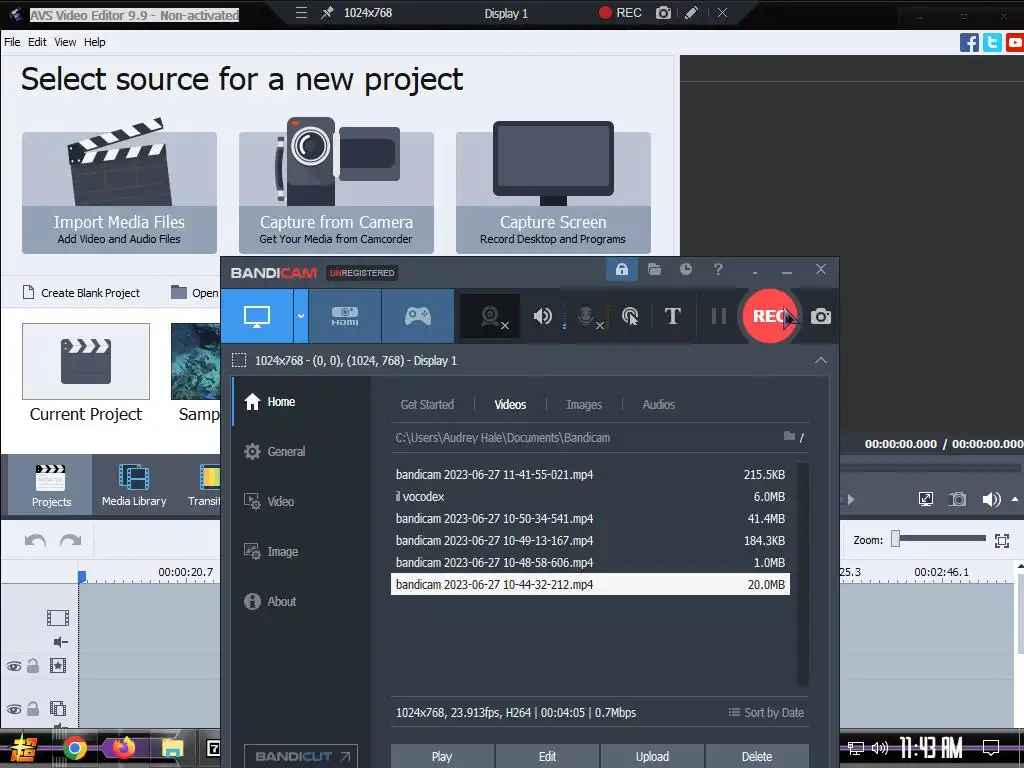The width and height of the screenshot is (1024, 768).
Task: Click the AVS timeline undo arrow
Action: [x=35, y=540]
